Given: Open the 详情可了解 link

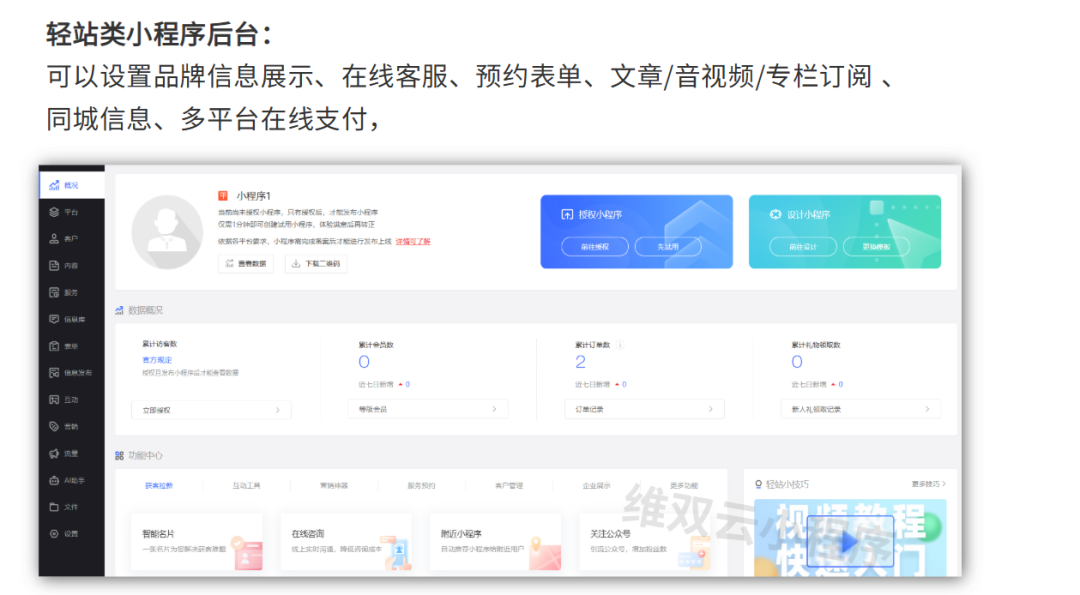Looking at the screenshot, I should coord(413,242).
